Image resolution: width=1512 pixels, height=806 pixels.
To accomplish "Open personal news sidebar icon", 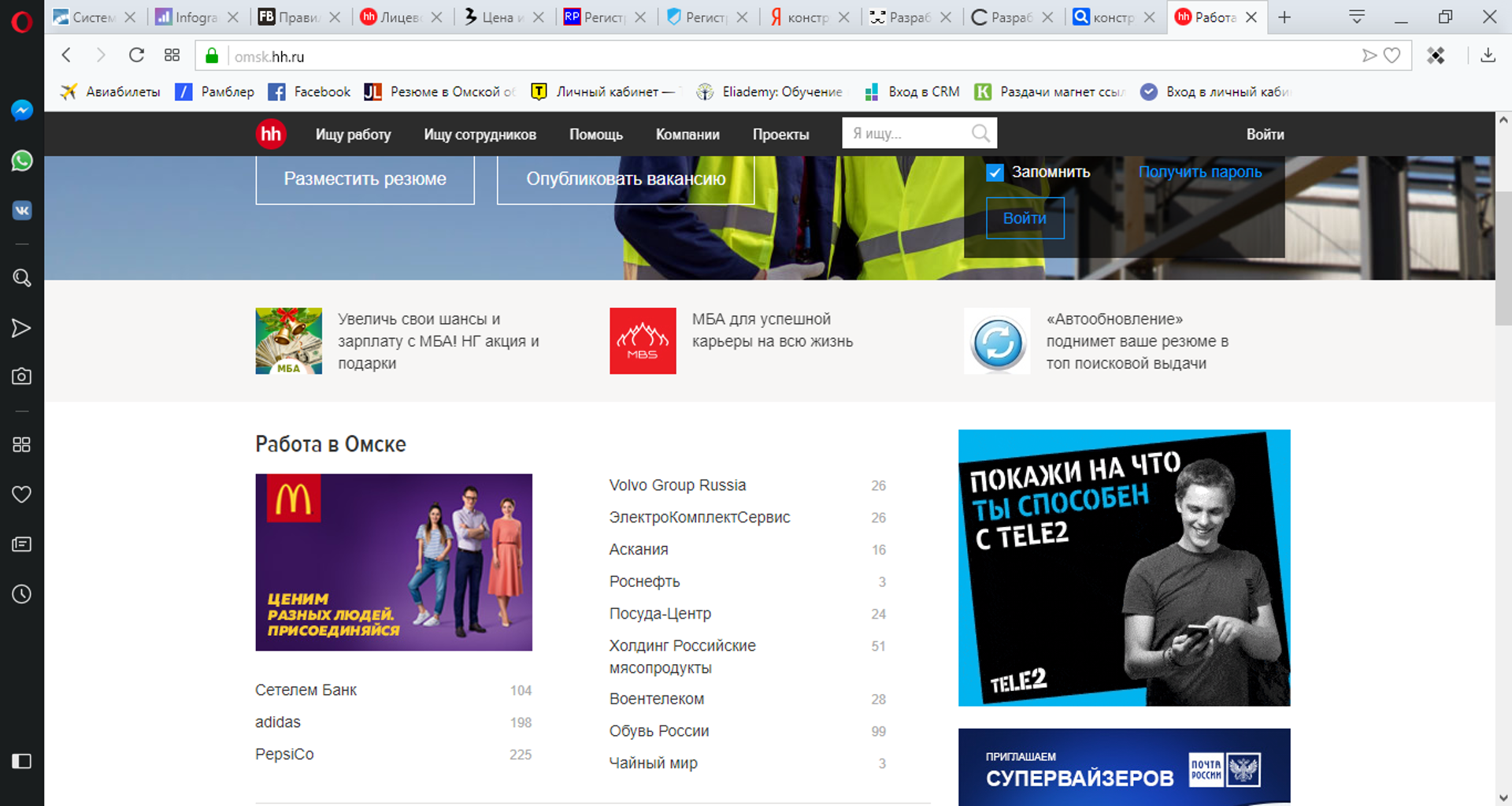I will (x=22, y=544).
